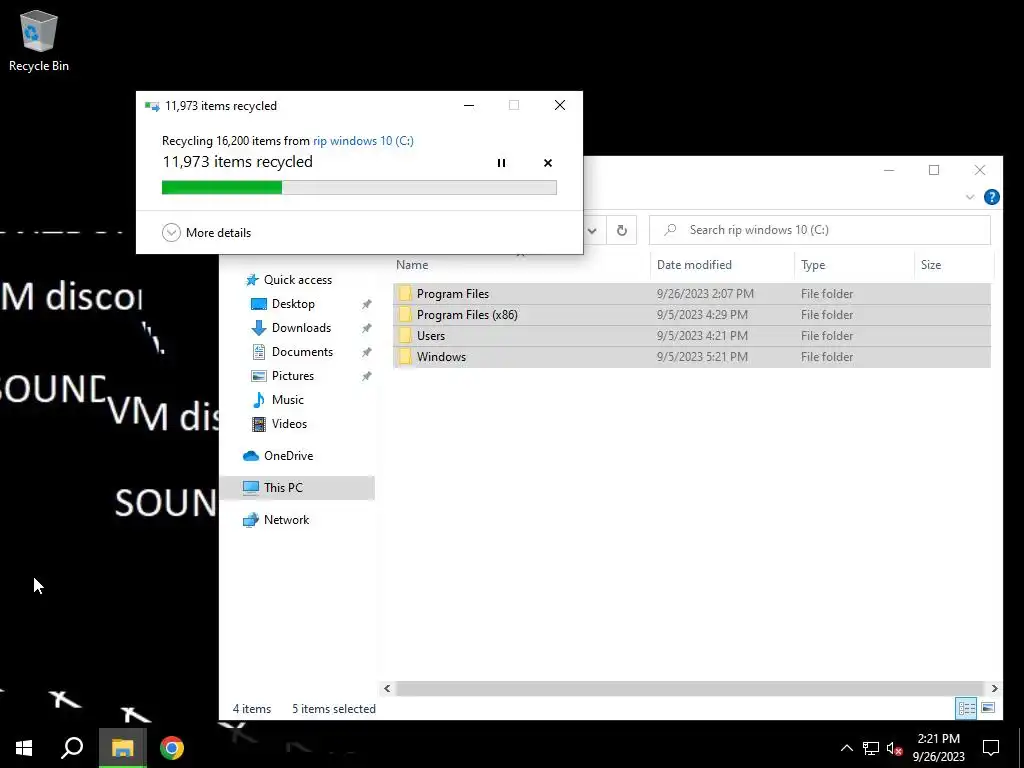Click date 9/26/2023 2:07 PM cell
This screenshot has width=1024, height=768.
[x=705, y=294]
